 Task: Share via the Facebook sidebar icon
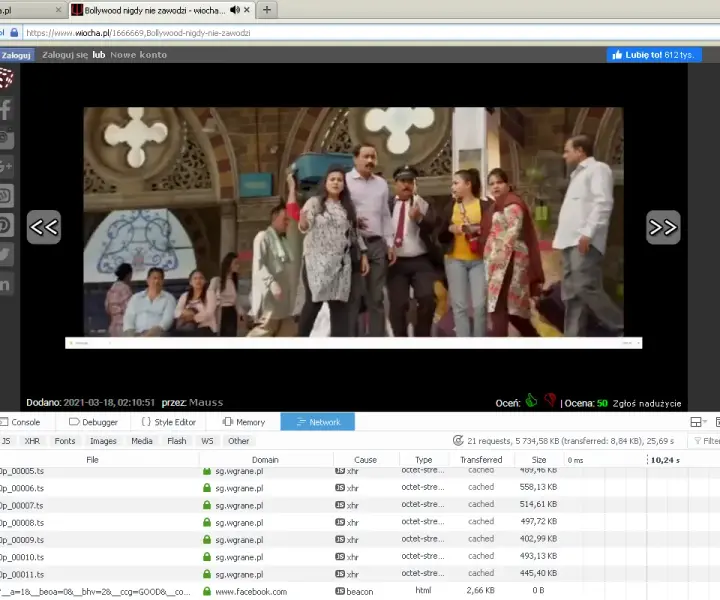[6, 109]
